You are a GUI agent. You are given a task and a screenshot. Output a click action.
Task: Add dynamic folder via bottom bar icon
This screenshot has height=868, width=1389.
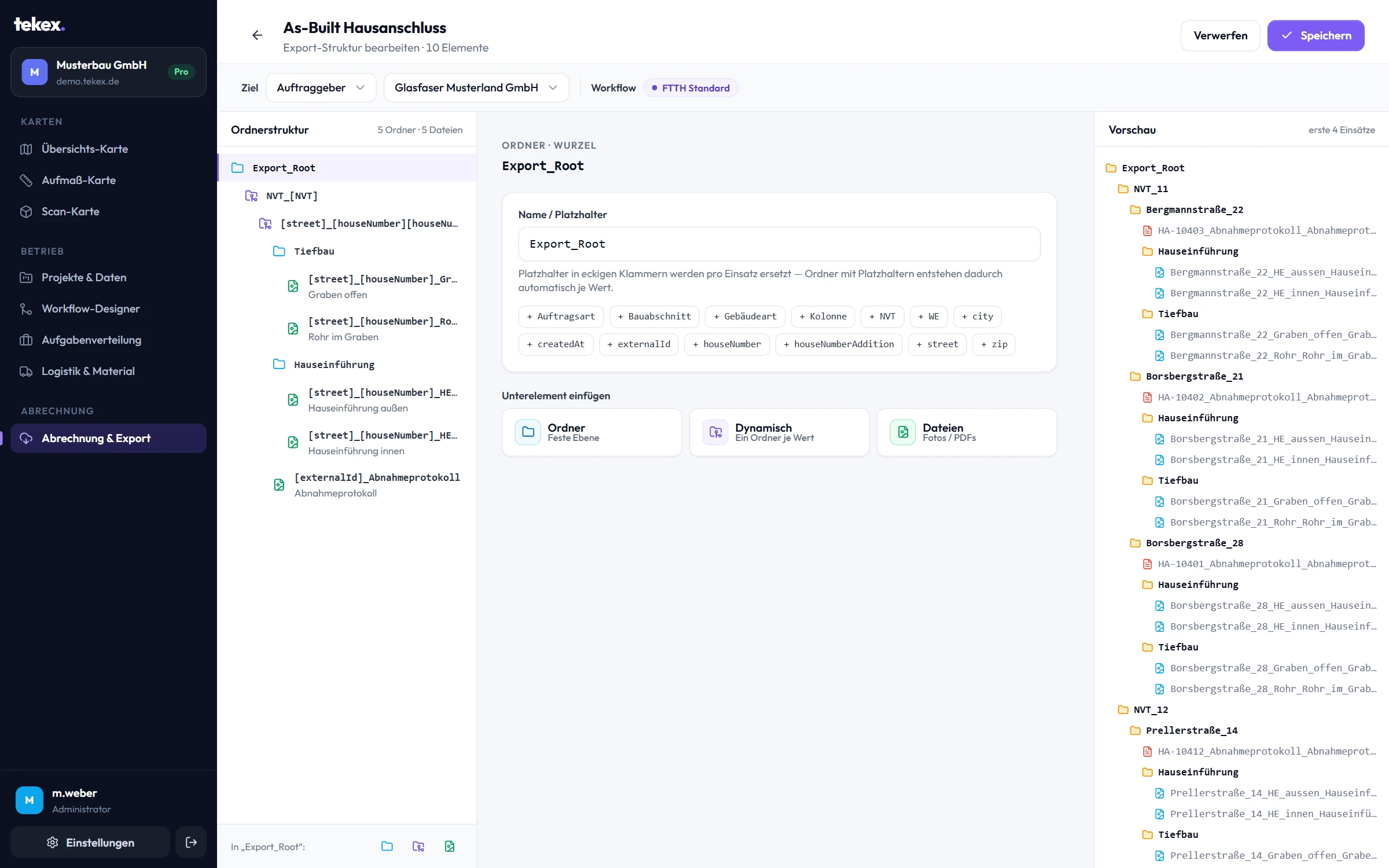[x=418, y=847]
